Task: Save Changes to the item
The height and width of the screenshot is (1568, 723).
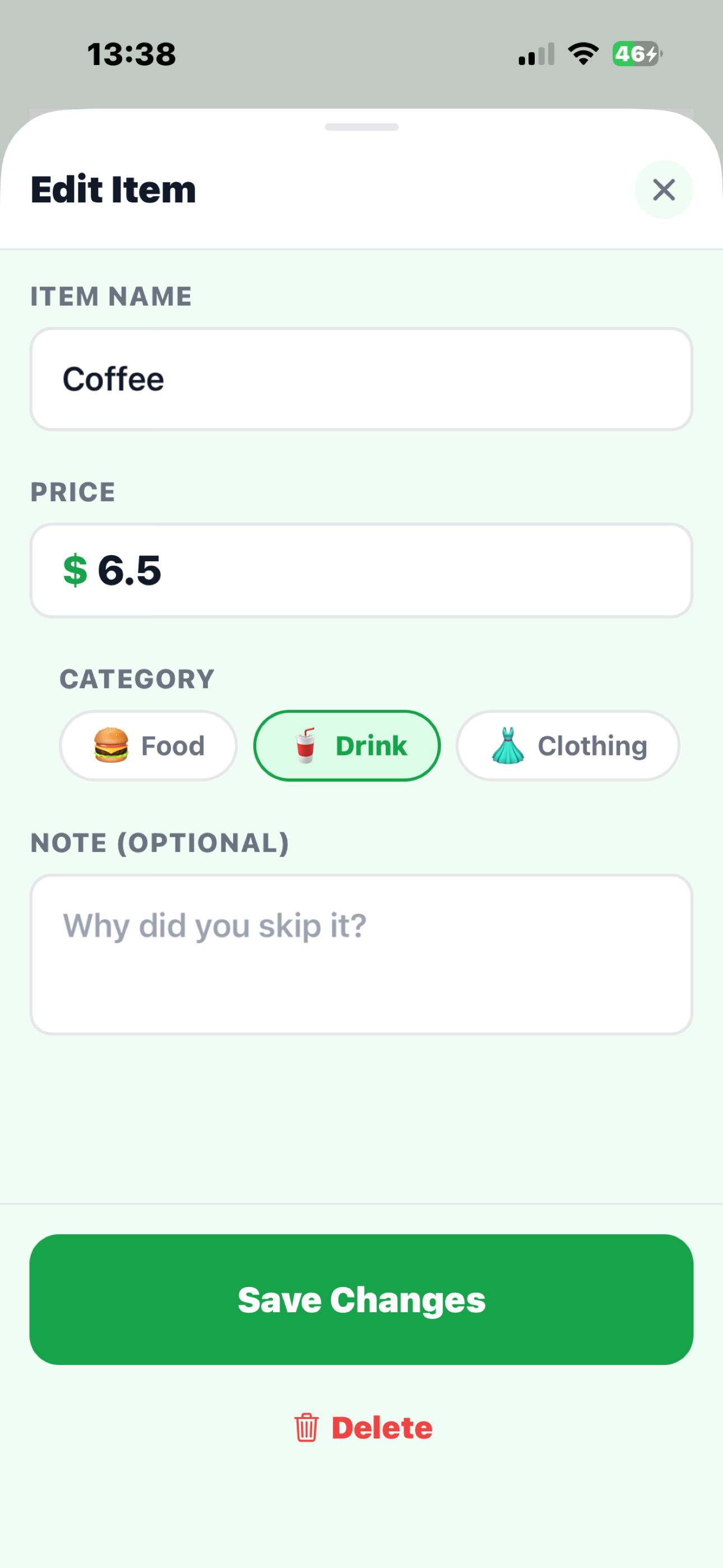Action: point(361,1299)
